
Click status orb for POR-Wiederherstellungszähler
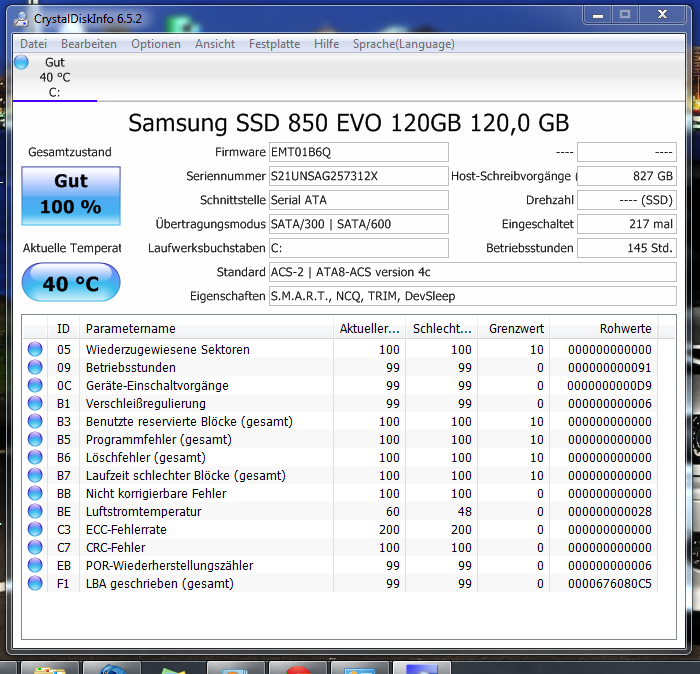(x=35, y=565)
